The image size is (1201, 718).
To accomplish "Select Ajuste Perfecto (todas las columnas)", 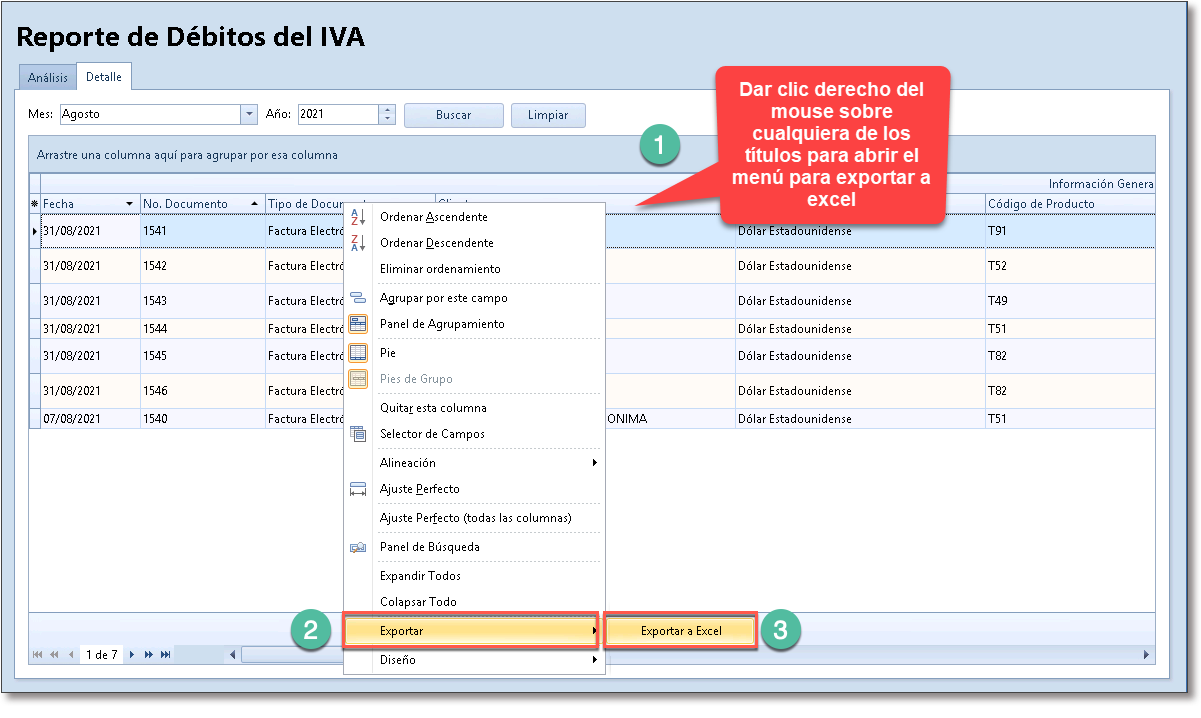I will tap(474, 518).
